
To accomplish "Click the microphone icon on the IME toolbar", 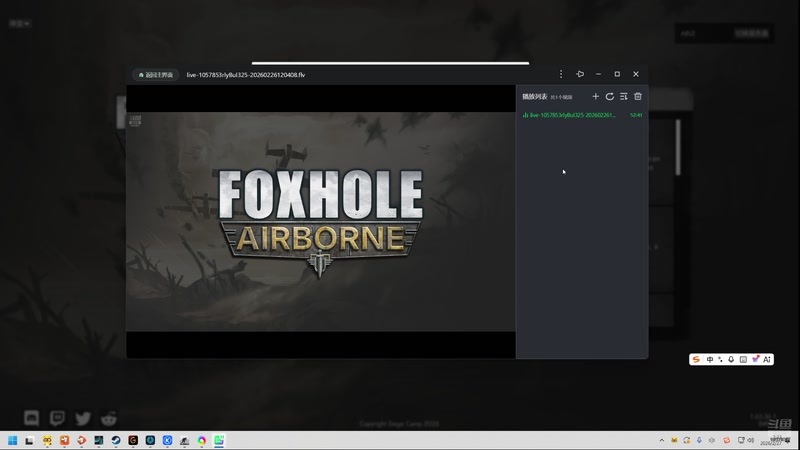I will (731, 360).
